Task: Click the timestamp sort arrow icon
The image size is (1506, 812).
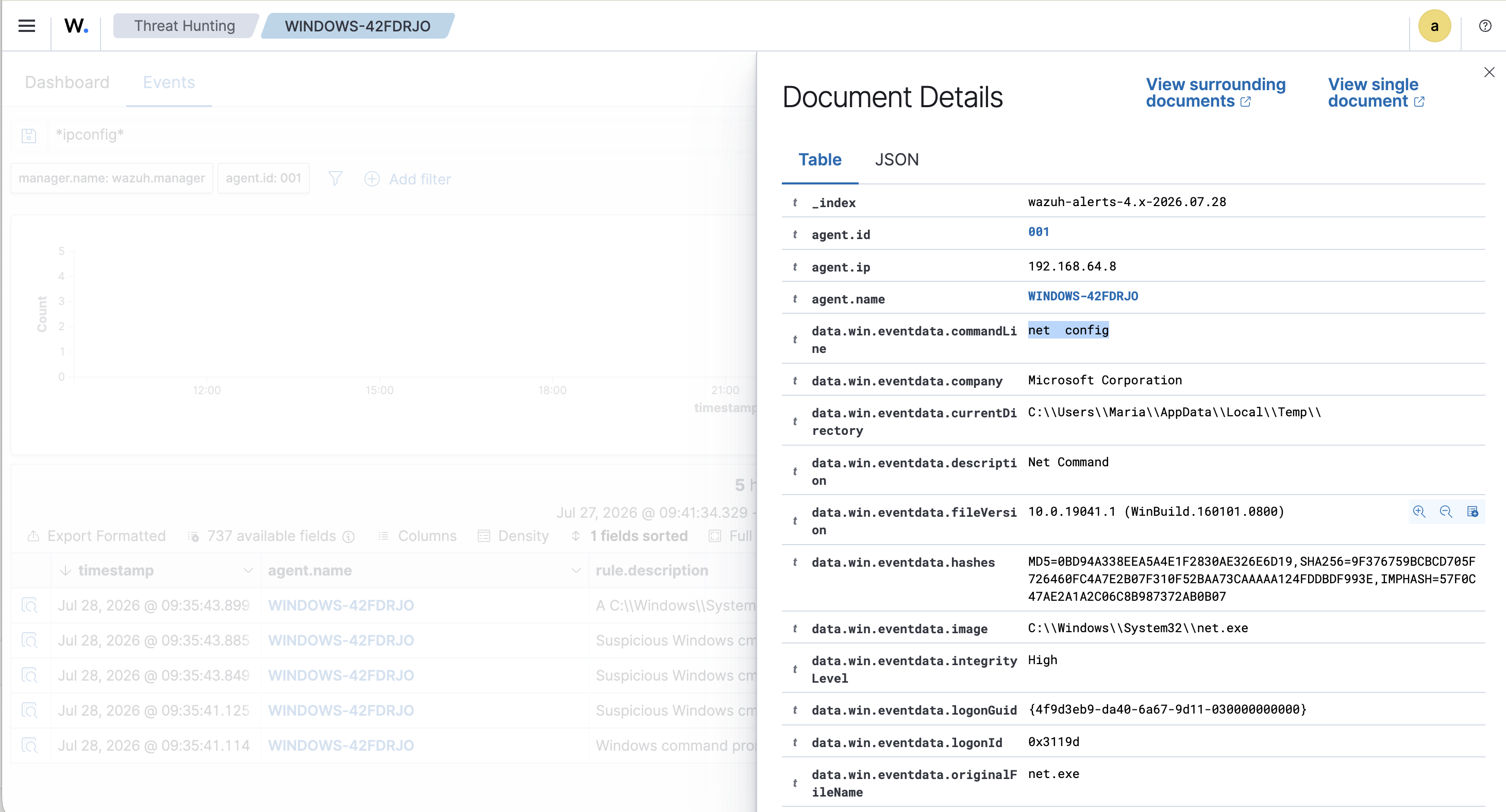Action: click(65, 570)
